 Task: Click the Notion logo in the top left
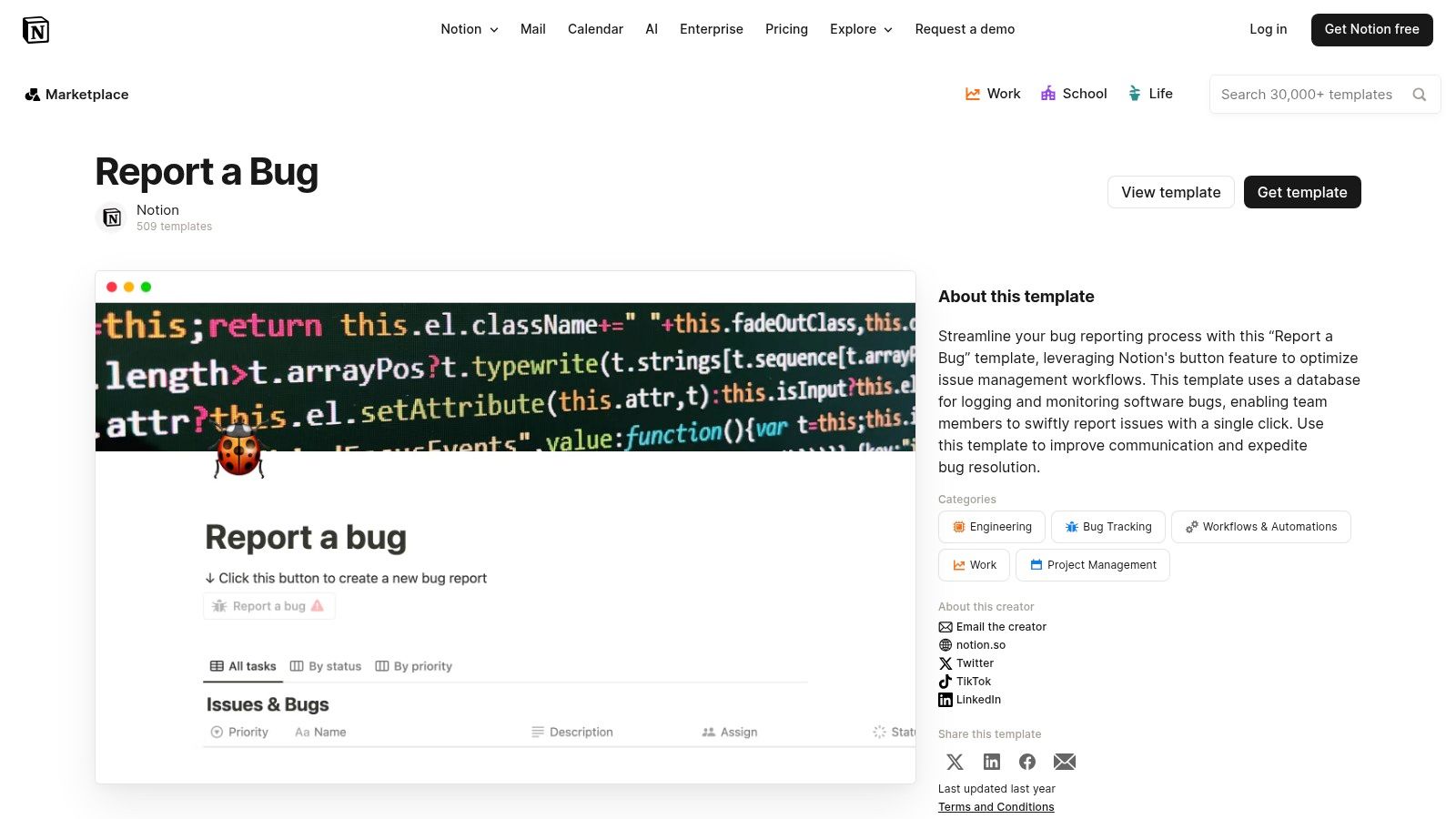click(36, 29)
